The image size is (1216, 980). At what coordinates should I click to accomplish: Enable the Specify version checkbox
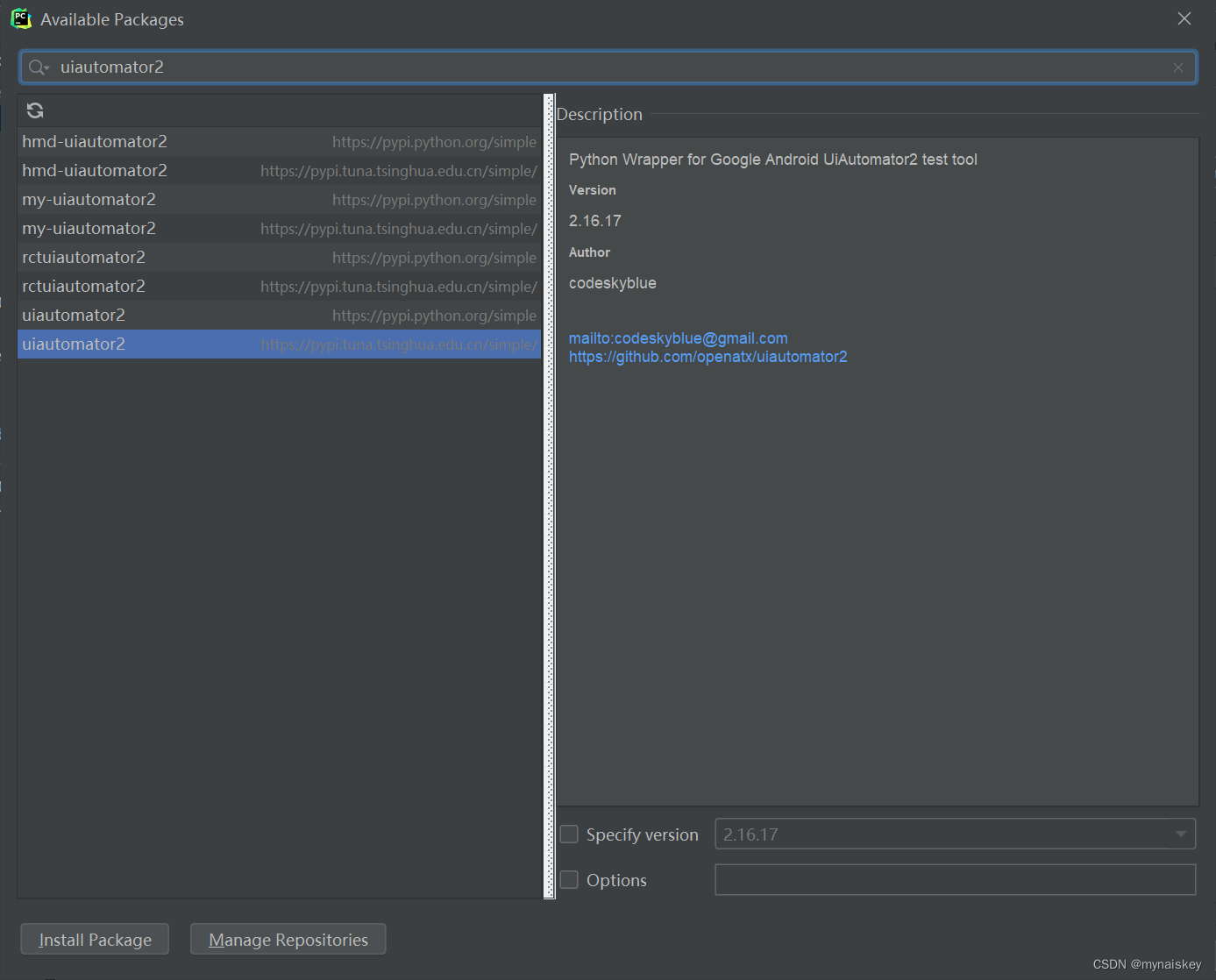click(x=570, y=834)
